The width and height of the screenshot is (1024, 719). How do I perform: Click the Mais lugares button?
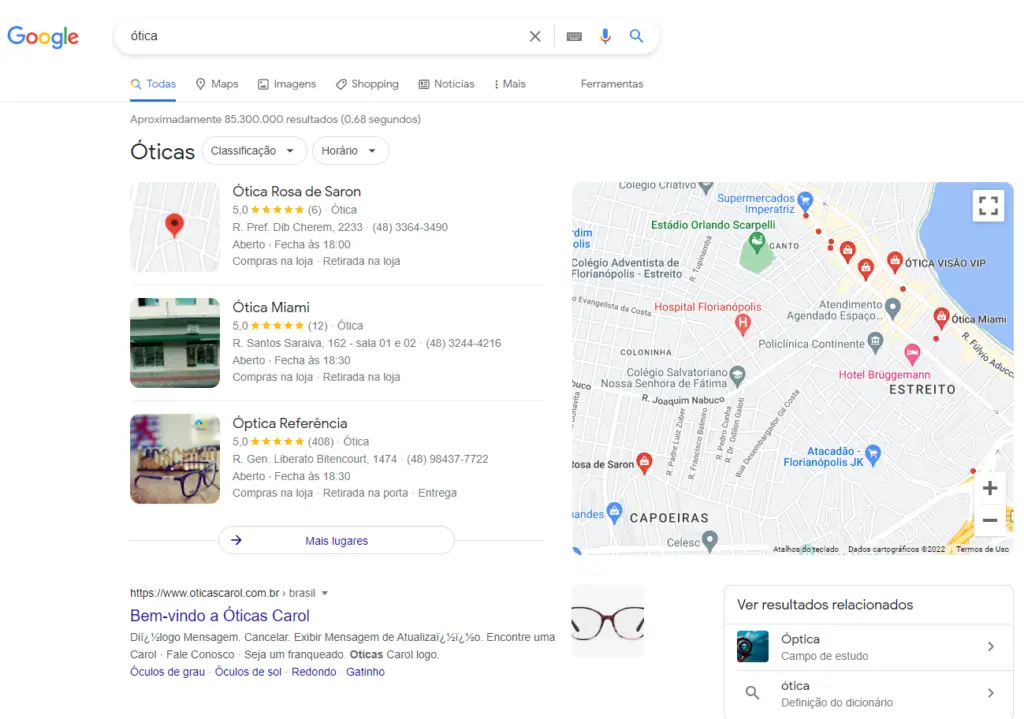[x=336, y=541]
